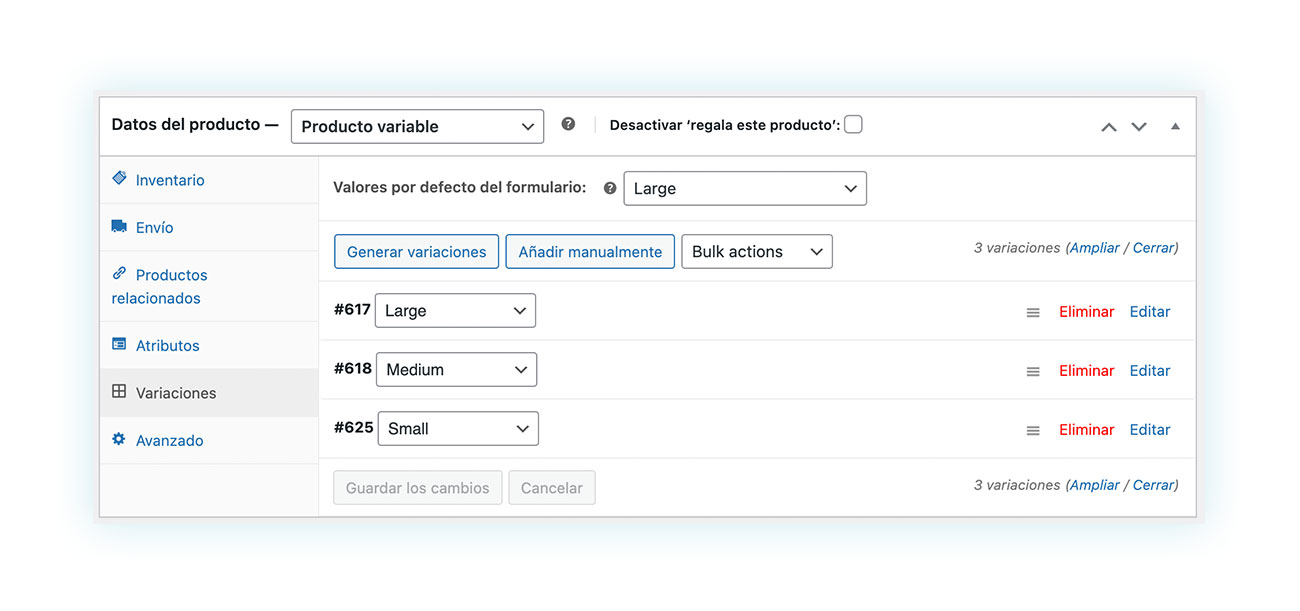This screenshot has height=611, width=1300.
Task: Click the Inventario tag icon
Action: click(119, 178)
